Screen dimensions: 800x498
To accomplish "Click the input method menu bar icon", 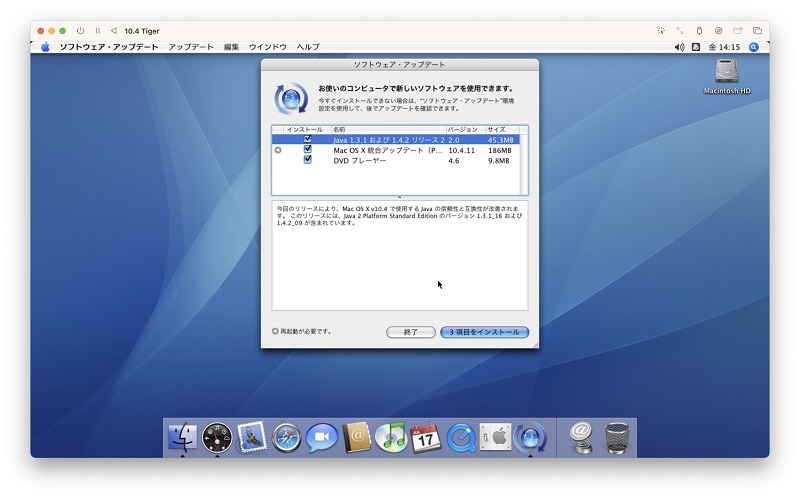I will [x=695, y=47].
